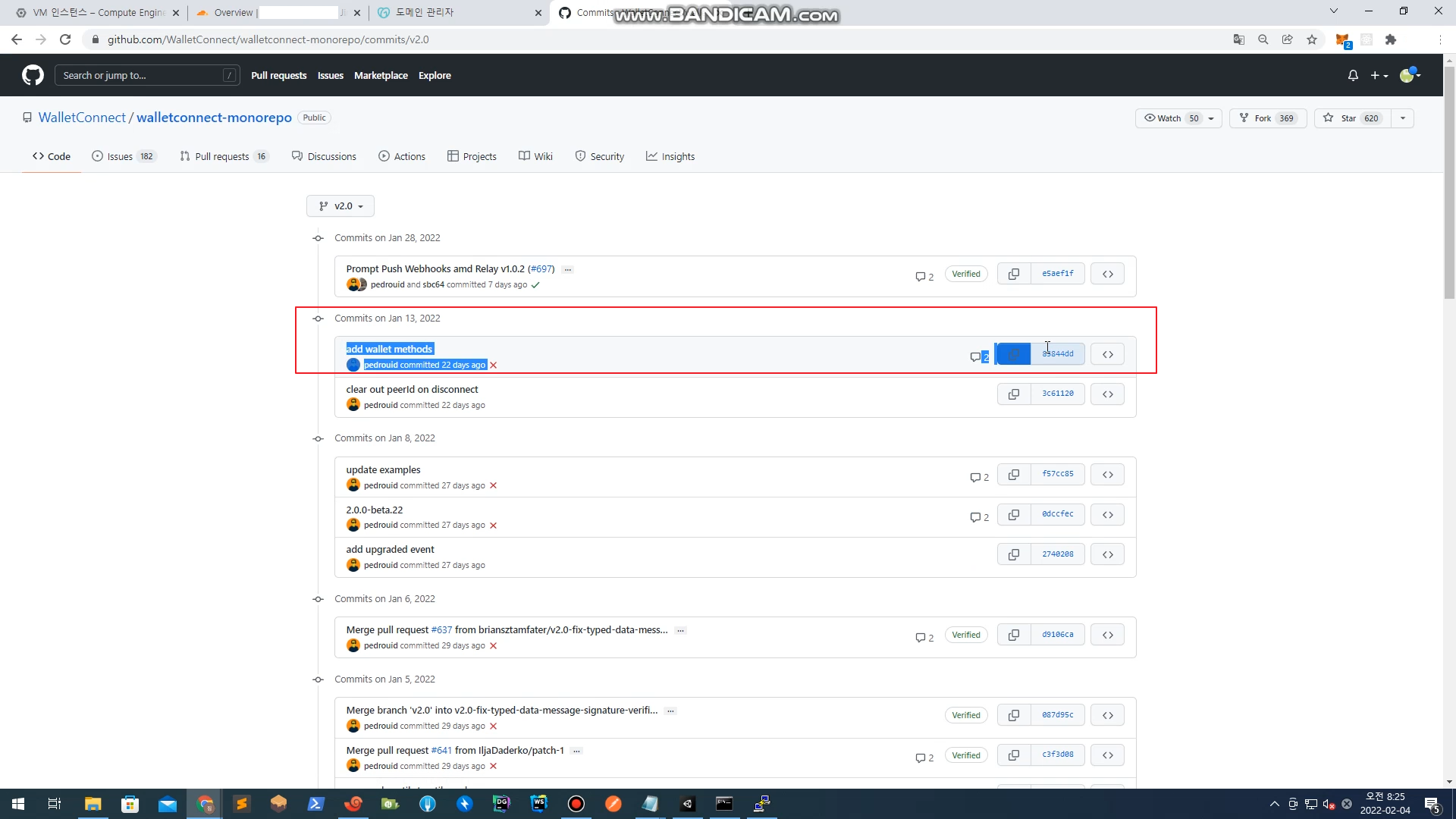
Task: Open notifications bell icon
Action: click(x=1353, y=75)
